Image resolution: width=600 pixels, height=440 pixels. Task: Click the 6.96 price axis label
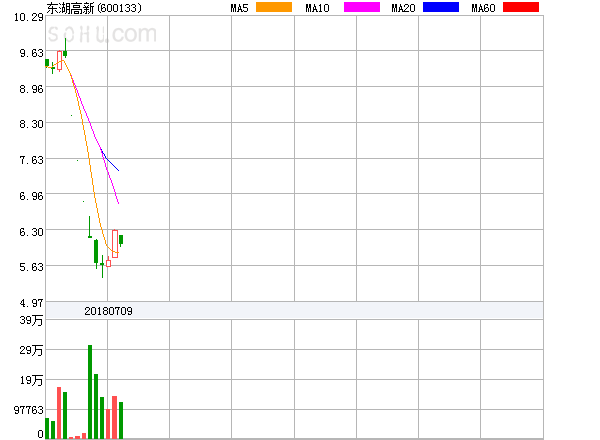click(x=31, y=196)
